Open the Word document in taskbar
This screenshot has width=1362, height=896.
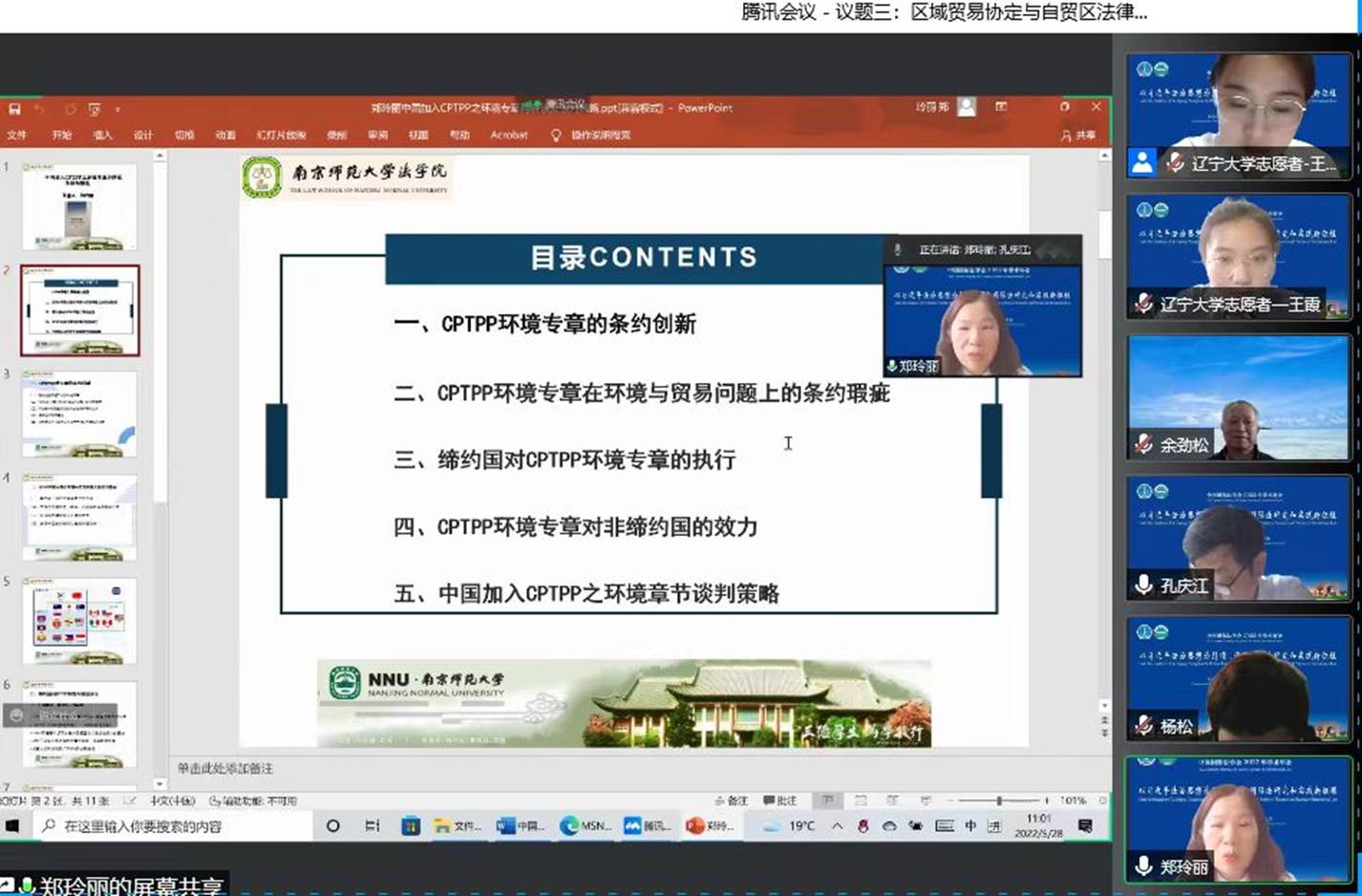pyautogui.click(x=520, y=826)
